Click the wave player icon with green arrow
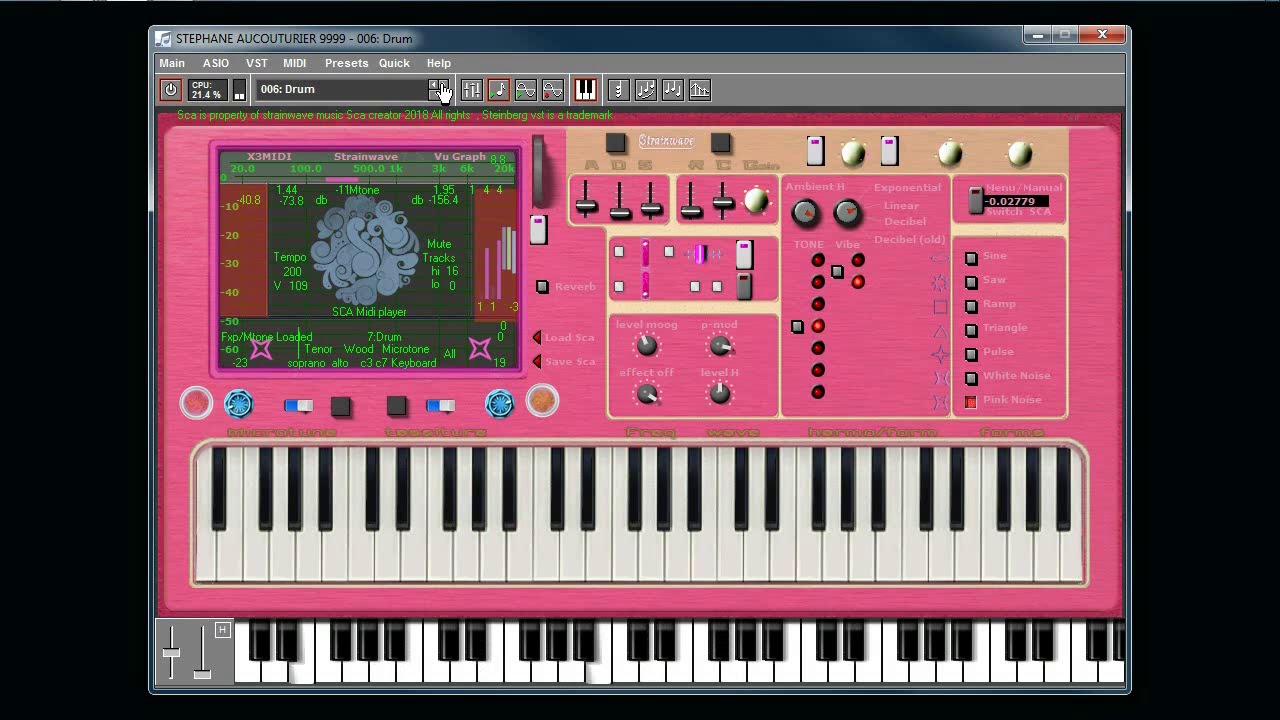Screen dimensions: 1280x720 [526, 90]
